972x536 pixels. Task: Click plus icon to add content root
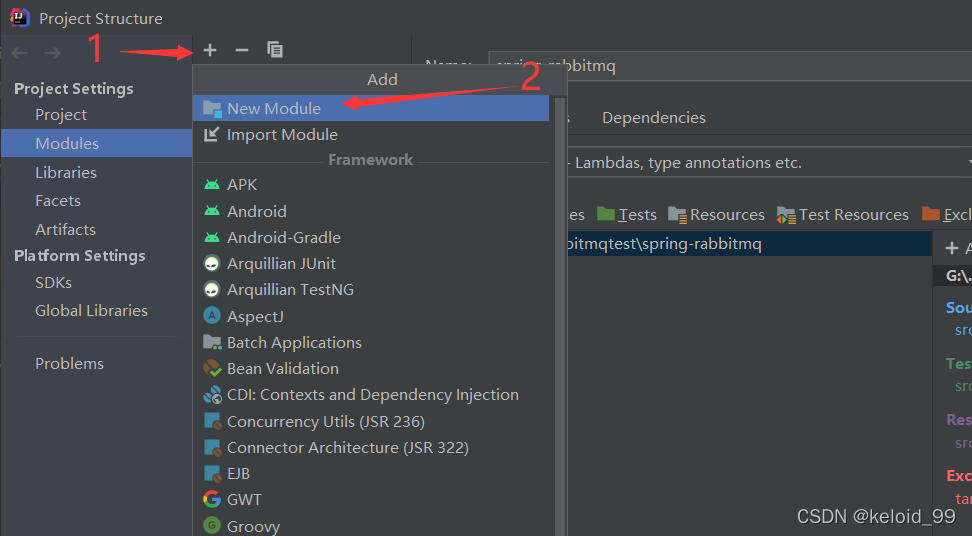point(952,248)
